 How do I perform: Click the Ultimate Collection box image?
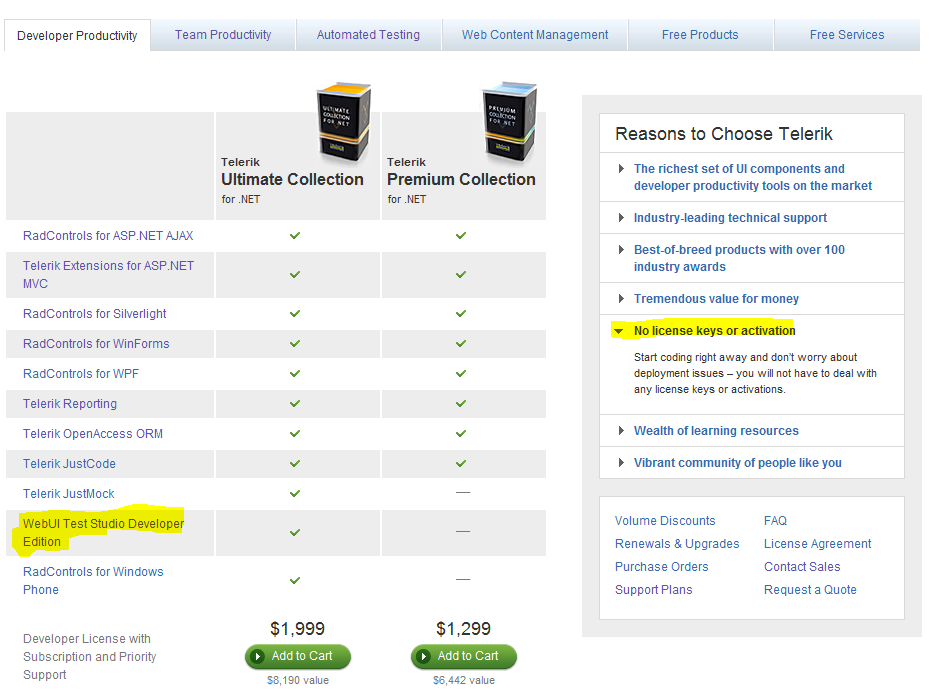tap(344, 123)
